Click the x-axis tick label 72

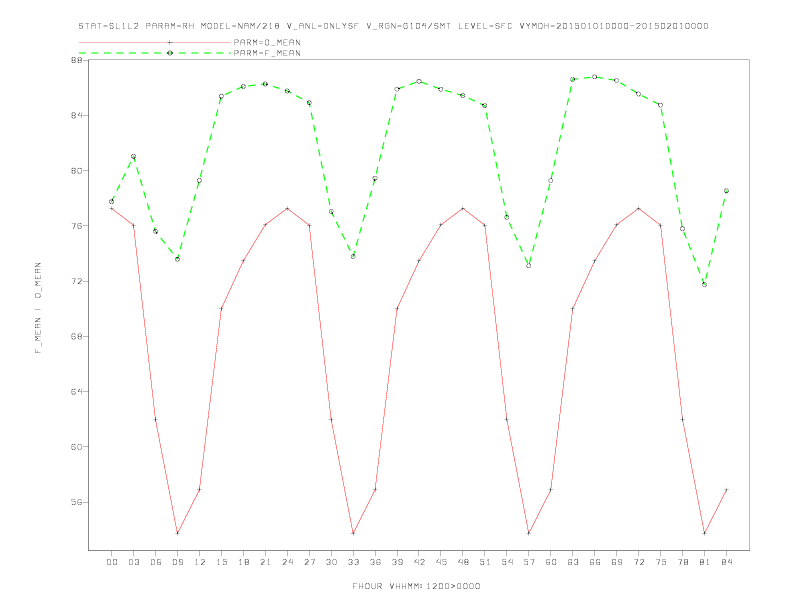tap(638, 562)
